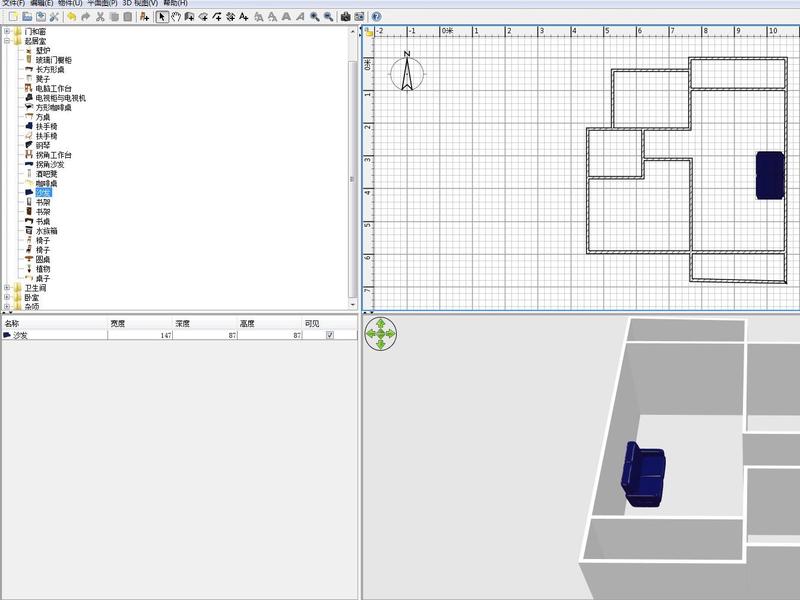Select the Add text label tool
Image resolution: width=800 pixels, height=600 pixels.
pyautogui.click(x=244, y=17)
